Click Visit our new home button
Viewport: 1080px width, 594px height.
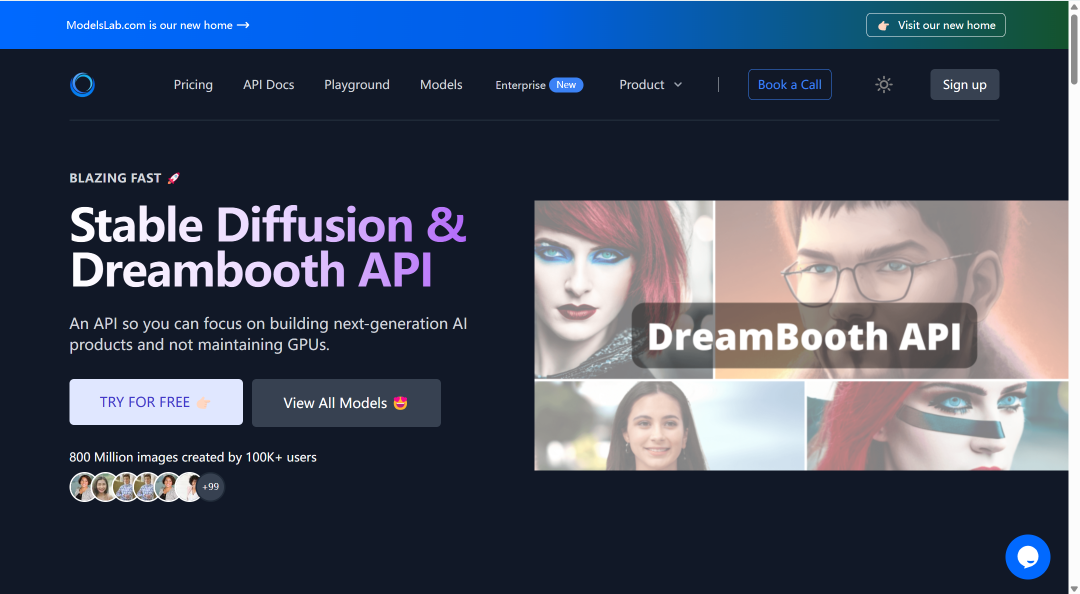(x=935, y=25)
